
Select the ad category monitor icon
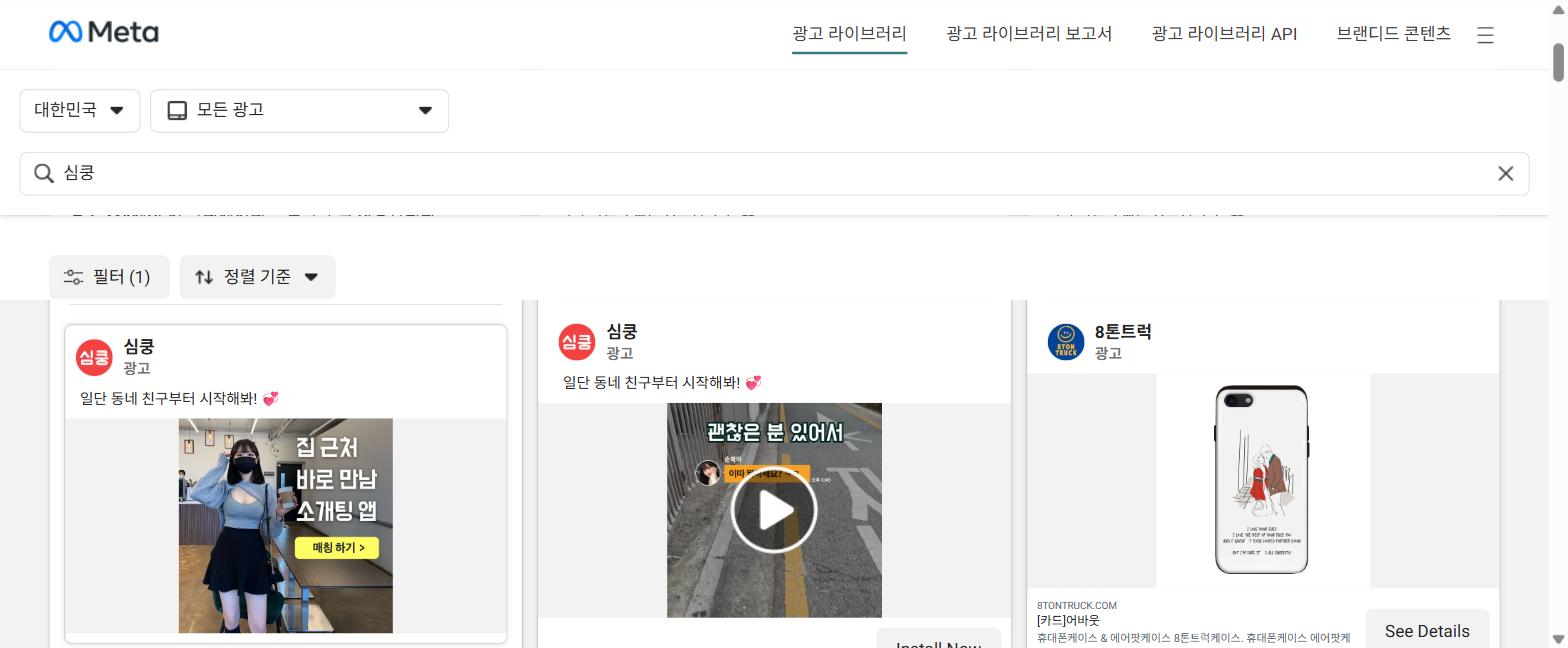click(x=177, y=110)
